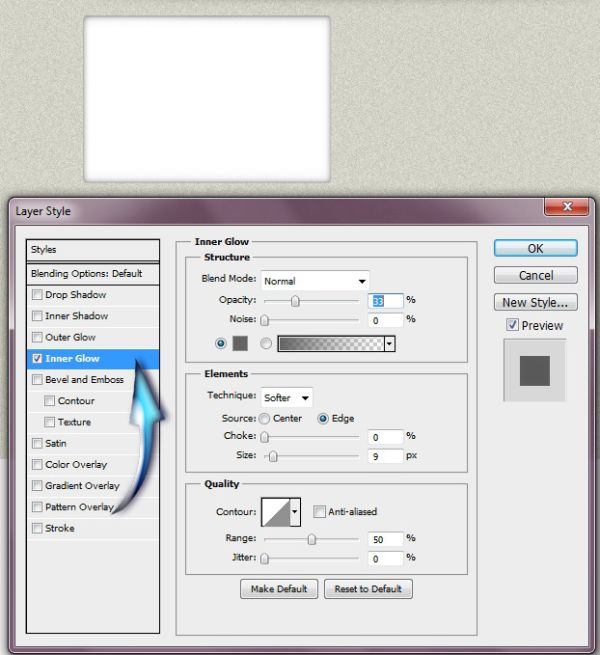The image size is (600, 655).
Task: Click the OK button
Action: 536,248
